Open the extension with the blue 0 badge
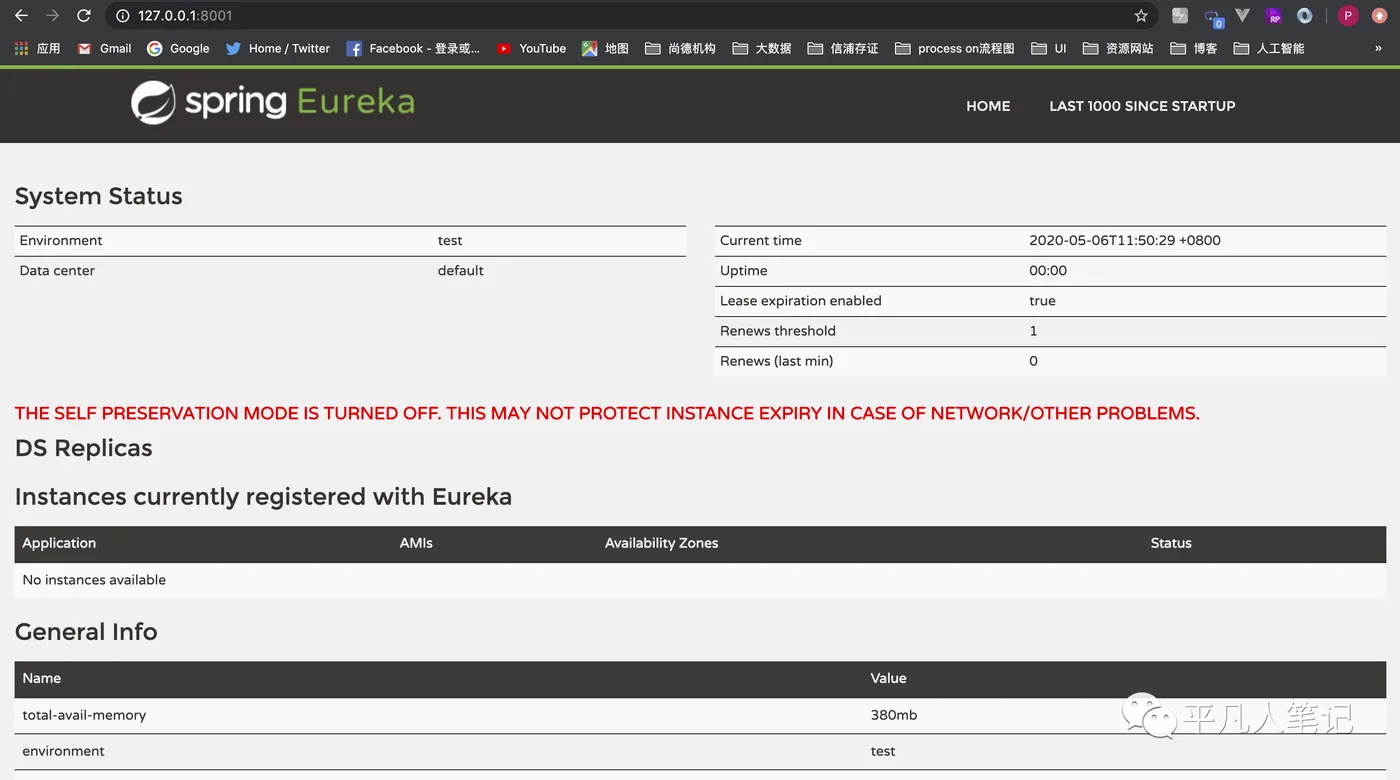The height and width of the screenshot is (780, 1400). 1213,17
